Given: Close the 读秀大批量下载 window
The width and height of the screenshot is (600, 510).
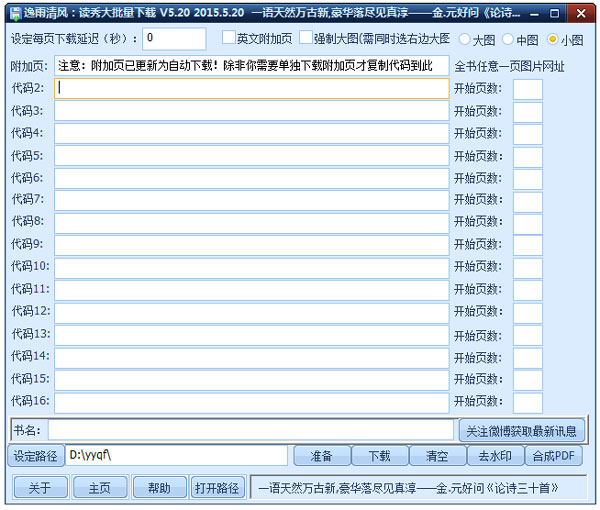Looking at the screenshot, I should 580,14.
